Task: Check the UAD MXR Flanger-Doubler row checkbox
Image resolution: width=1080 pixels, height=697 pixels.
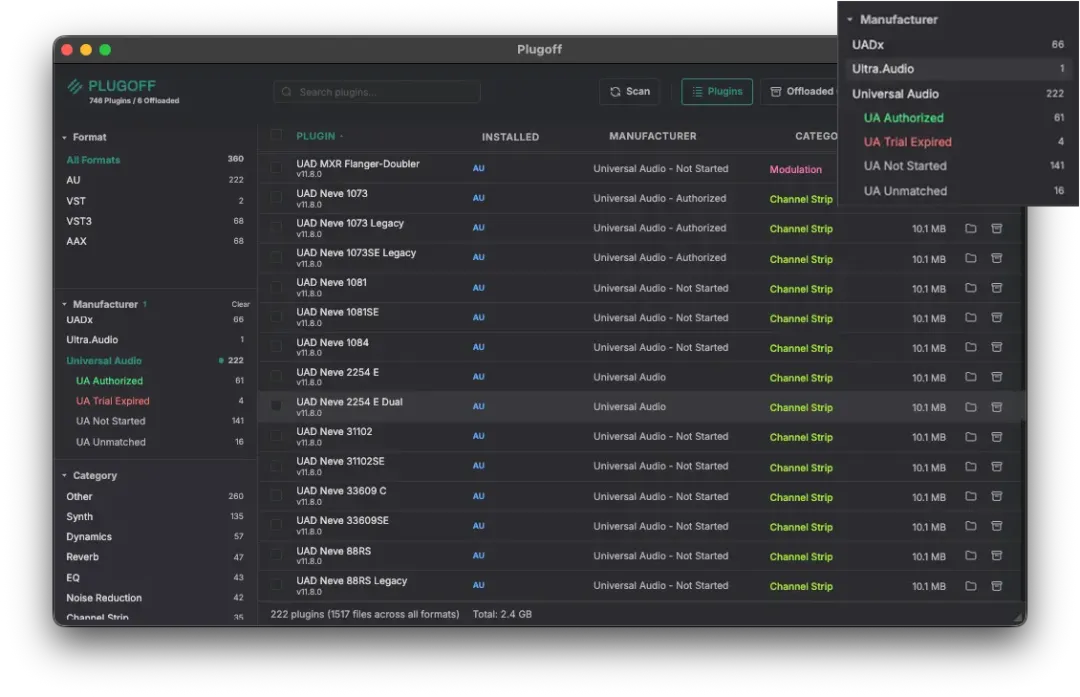Action: tap(276, 167)
